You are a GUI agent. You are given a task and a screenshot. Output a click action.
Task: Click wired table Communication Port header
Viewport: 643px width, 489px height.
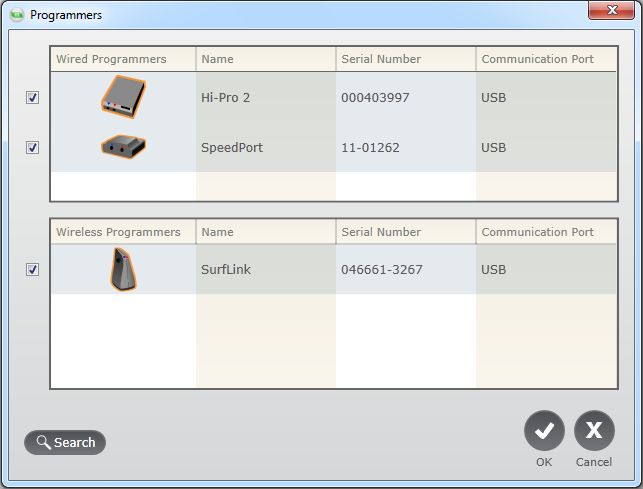tap(546, 59)
